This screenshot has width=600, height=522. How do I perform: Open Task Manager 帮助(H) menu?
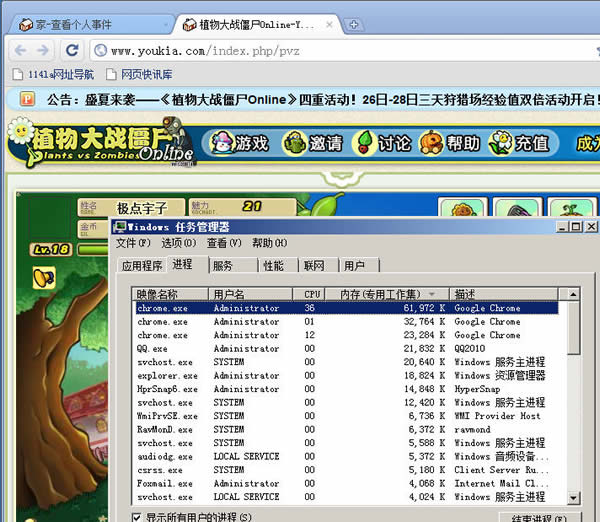269,243
